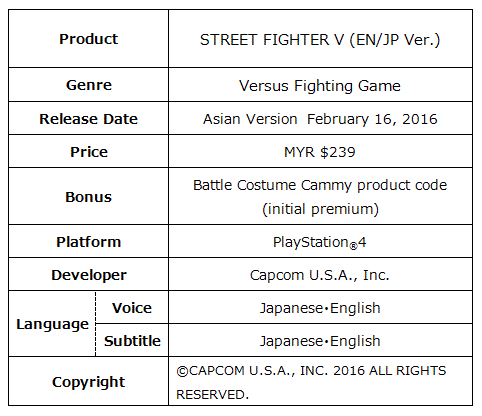The height and width of the screenshot is (416, 482).
Task: Click the Platform label cell
Action: (89, 241)
